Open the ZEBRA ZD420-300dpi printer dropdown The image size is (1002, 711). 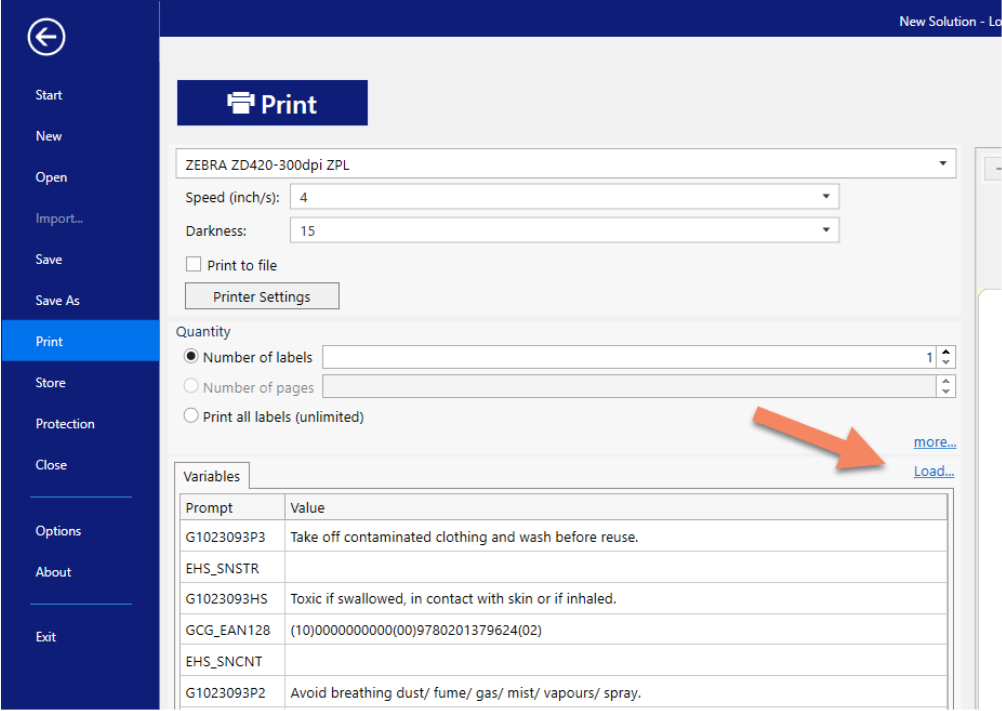(941, 163)
